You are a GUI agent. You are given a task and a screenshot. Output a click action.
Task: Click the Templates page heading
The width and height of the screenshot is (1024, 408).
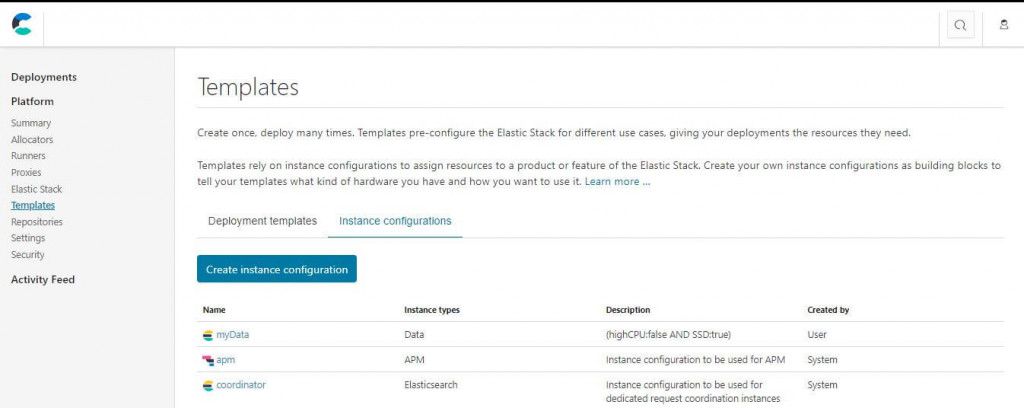click(x=248, y=87)
